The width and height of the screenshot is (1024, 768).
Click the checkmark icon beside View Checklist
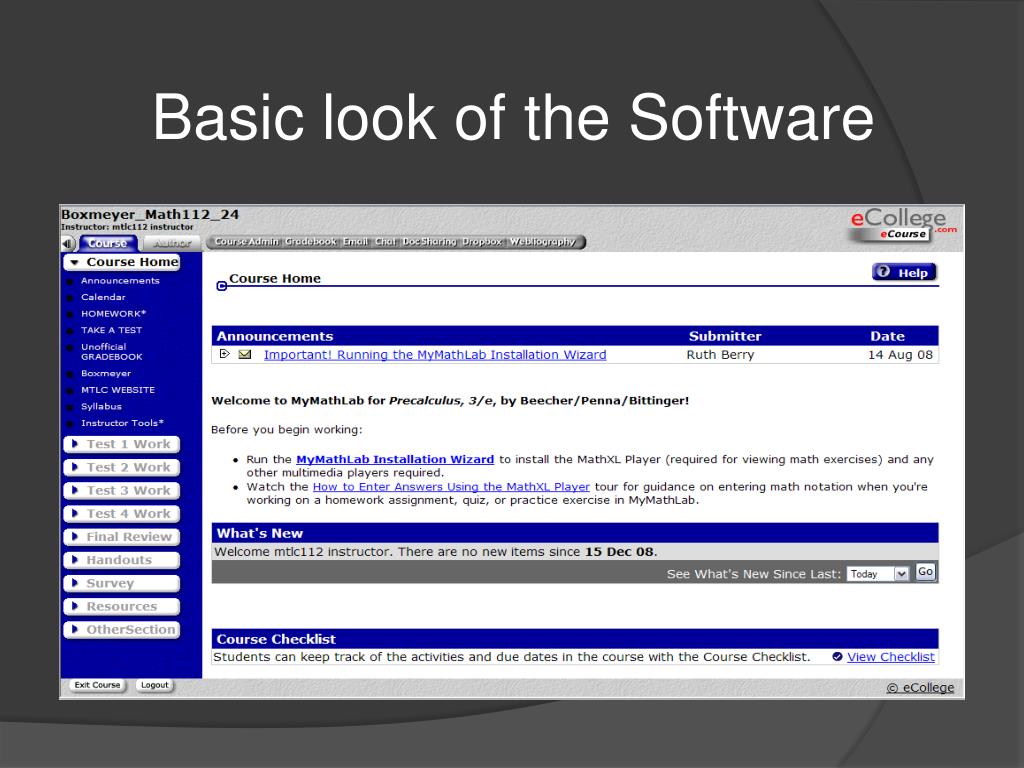point(837,657)
